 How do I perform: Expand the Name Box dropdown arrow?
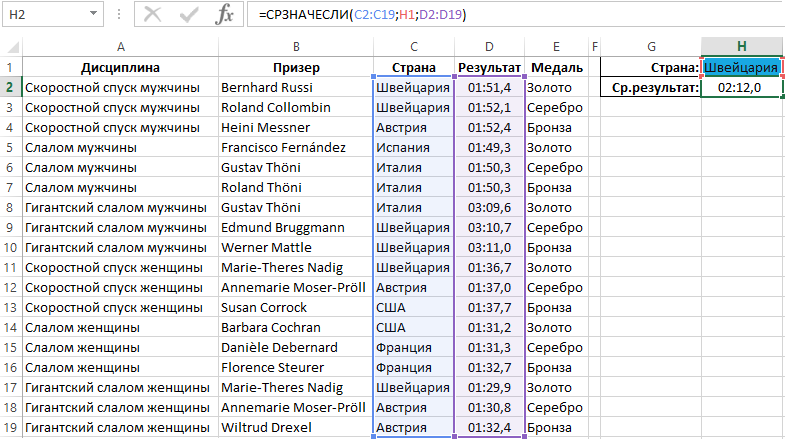[x=93, y=16]
